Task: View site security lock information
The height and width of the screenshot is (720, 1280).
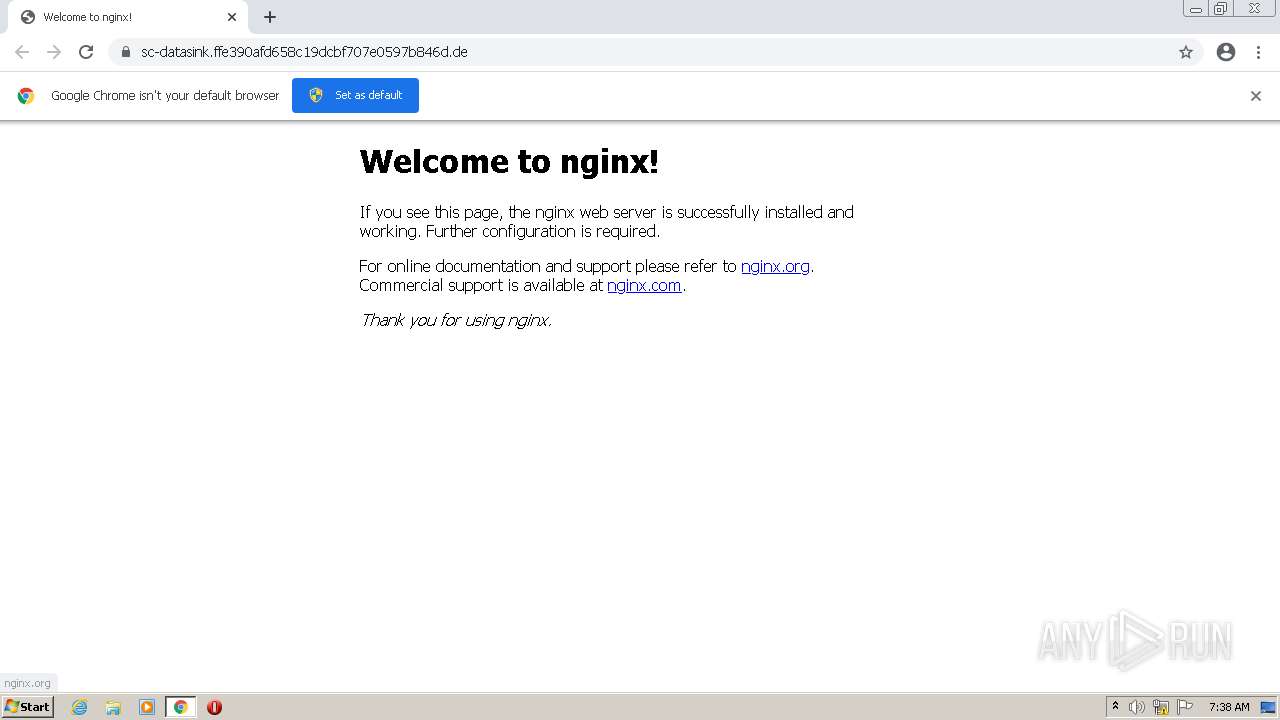Action: pos(125,52)
